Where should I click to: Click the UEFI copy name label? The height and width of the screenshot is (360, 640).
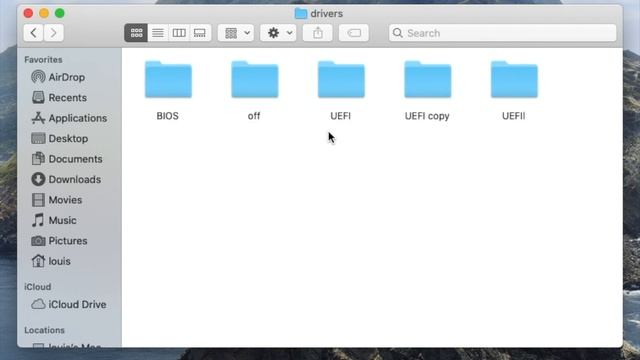coord(427,116)
